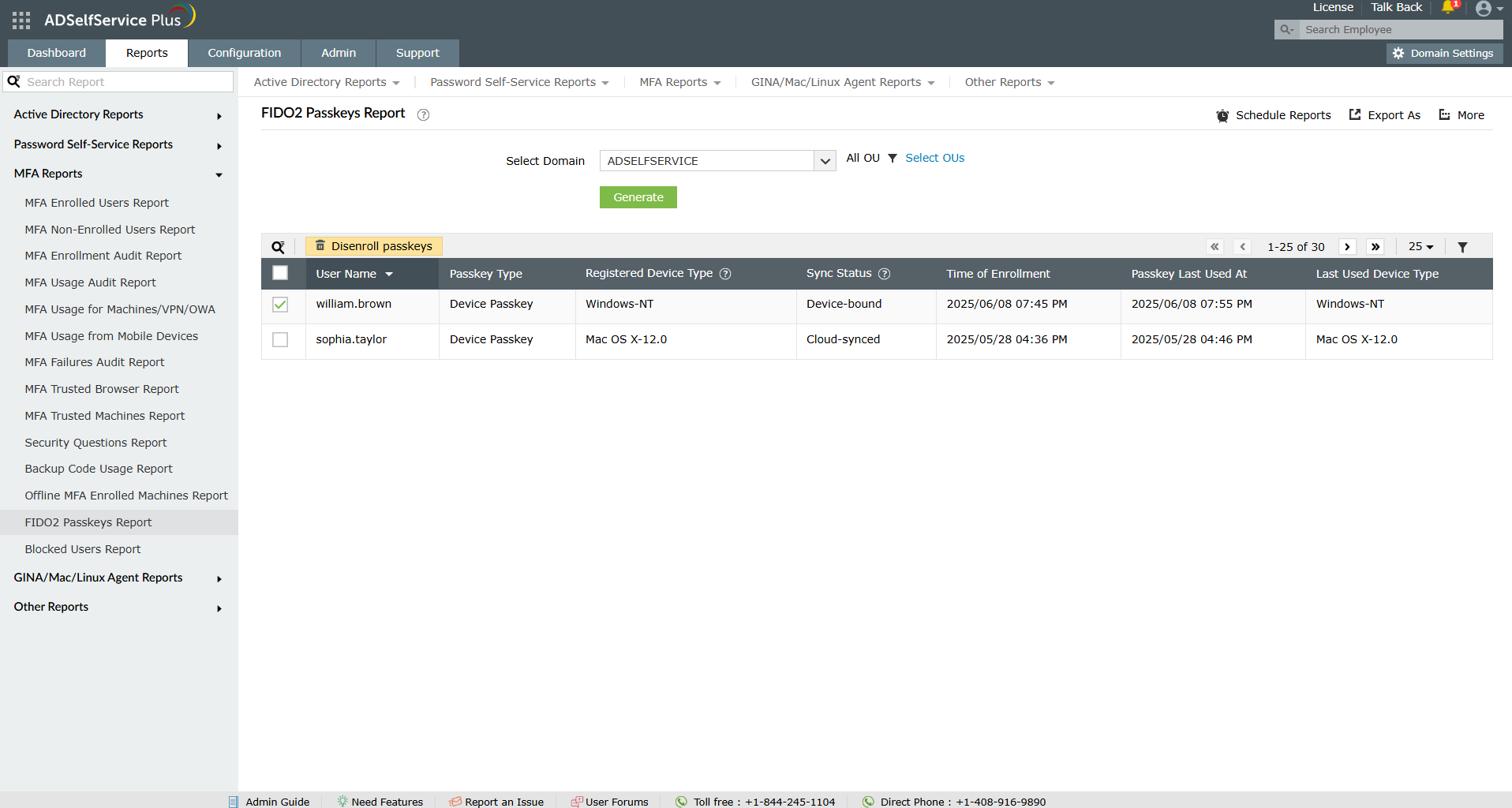The image size is (1512, 808).
Task: Go to the next results page
Action: pos(1347,247)
